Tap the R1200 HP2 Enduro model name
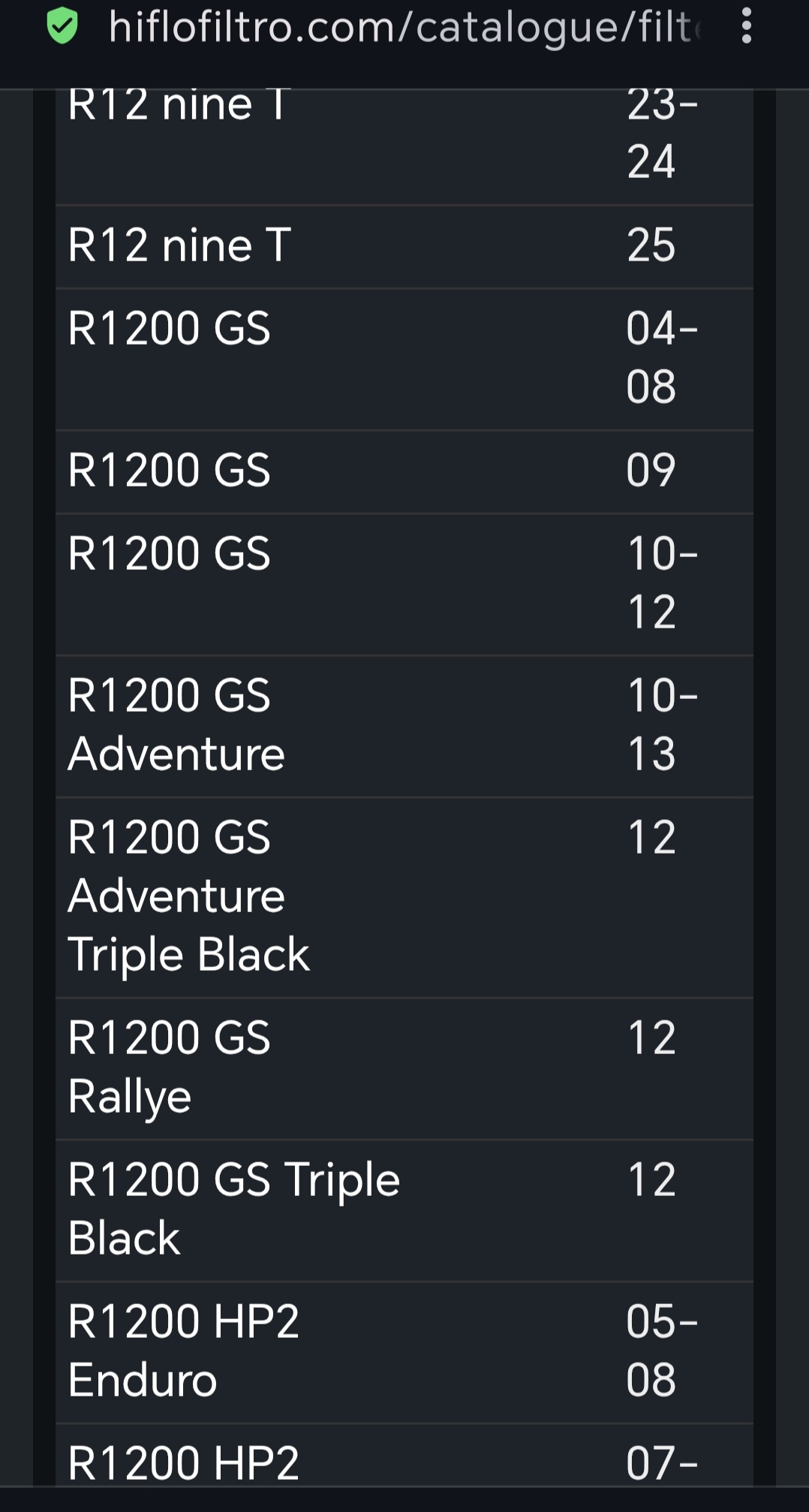This screenshot has width=809, height=1512. click(183, 1351)
